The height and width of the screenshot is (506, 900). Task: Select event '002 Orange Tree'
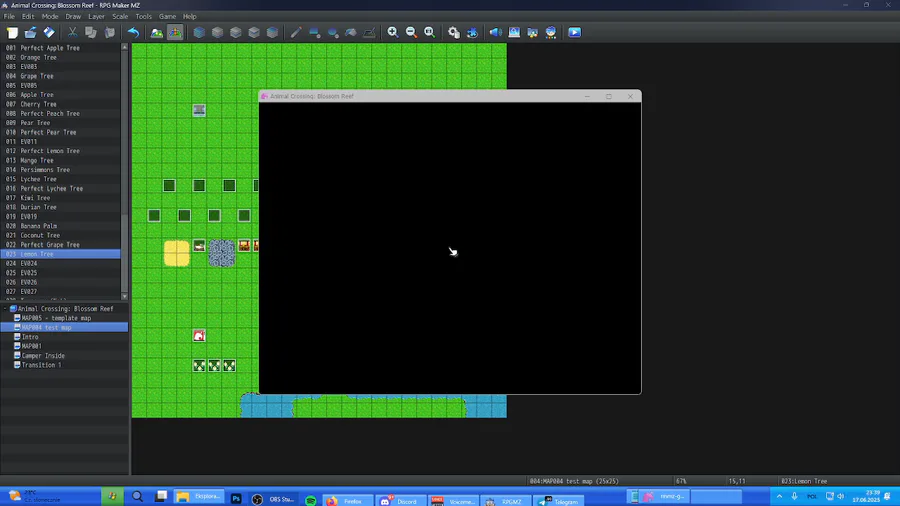click(60, 57)
